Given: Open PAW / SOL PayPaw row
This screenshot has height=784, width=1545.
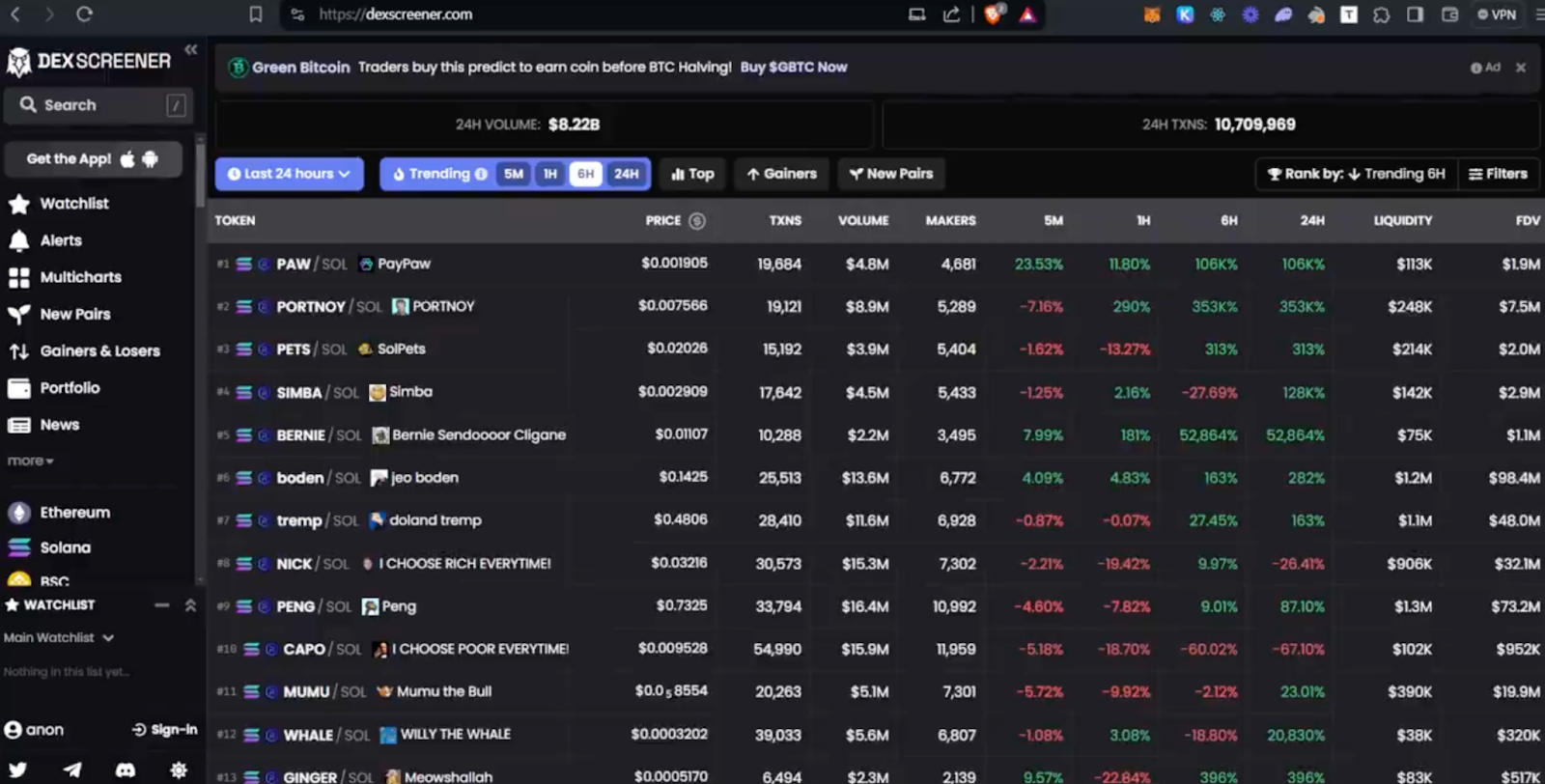Looking at the screenshot, I should click(x=876, y=264).
